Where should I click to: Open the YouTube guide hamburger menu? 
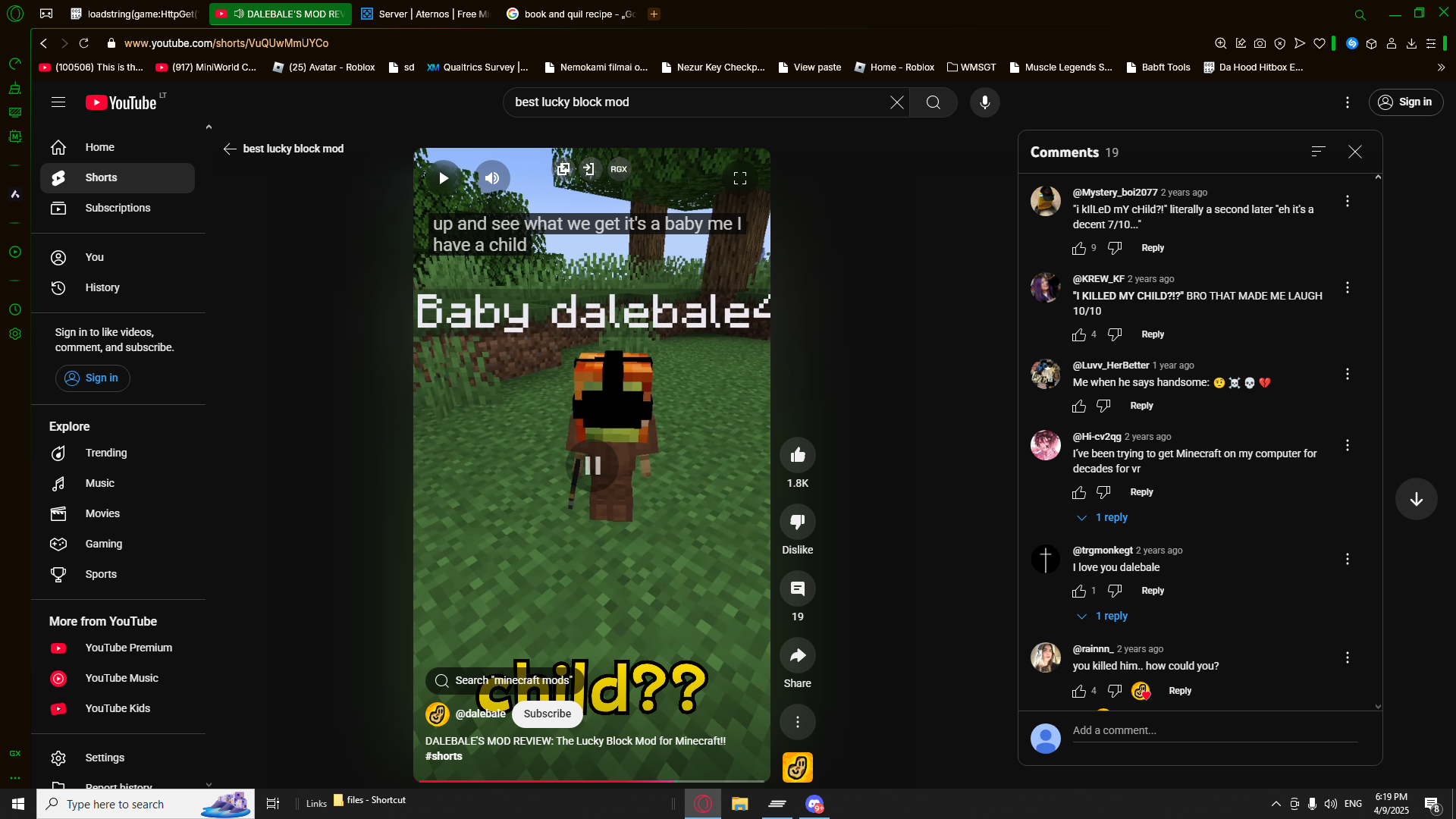(58, 102)
